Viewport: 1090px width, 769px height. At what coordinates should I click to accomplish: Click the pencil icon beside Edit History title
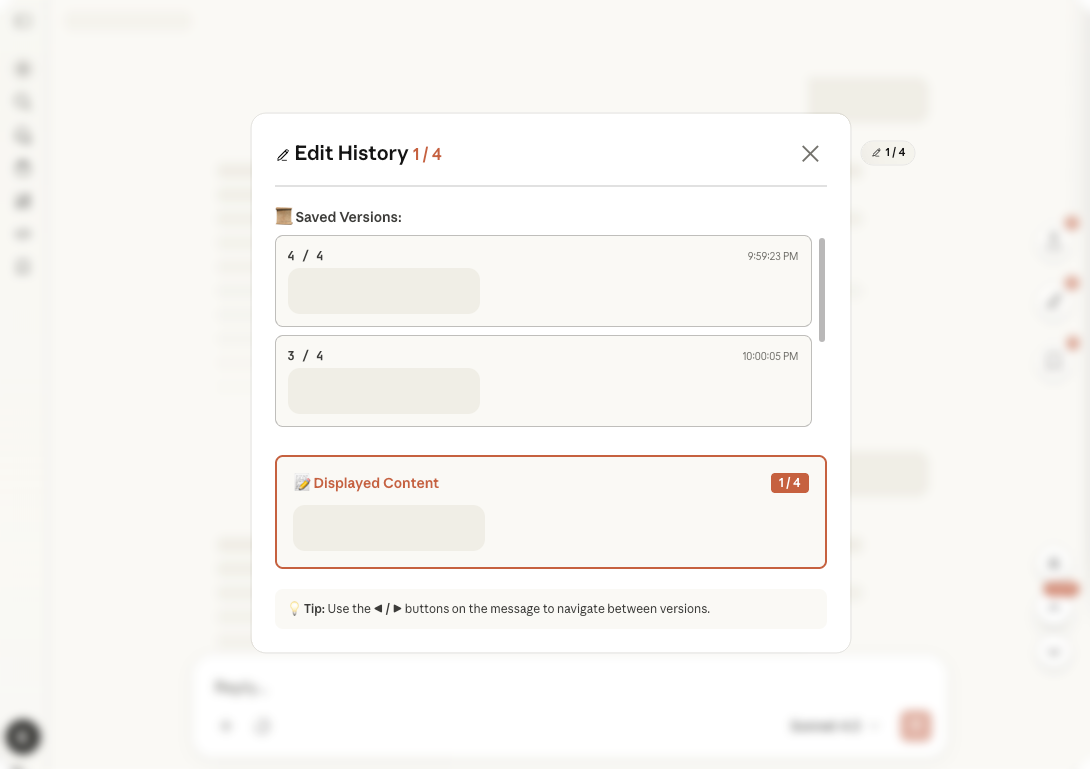[x=283, y=155]
